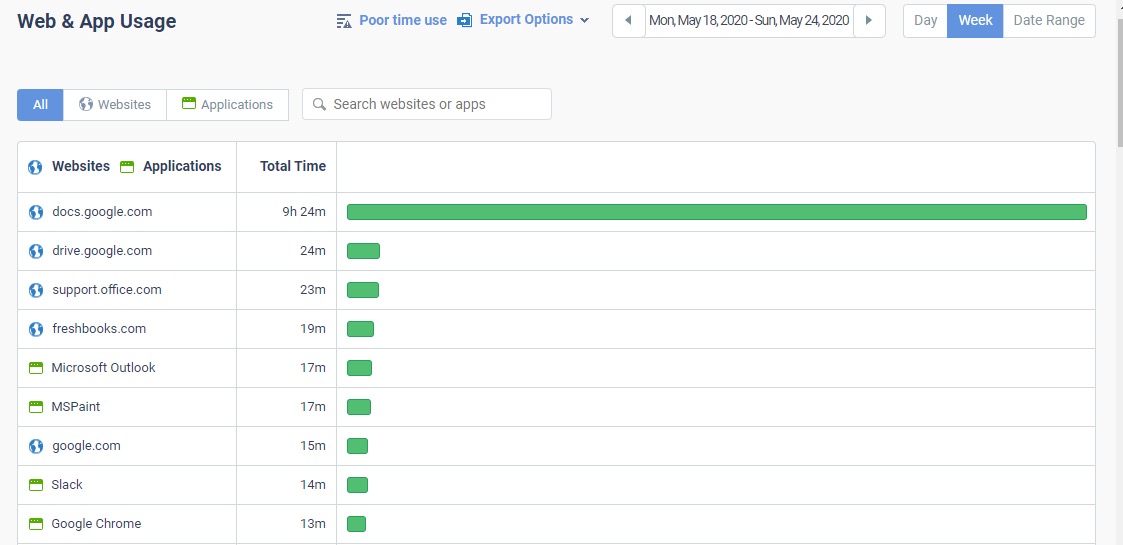Viewport: 1123px width, 545px height.
Task: Click the Poor time use sort icon
Action: (344, 21)
